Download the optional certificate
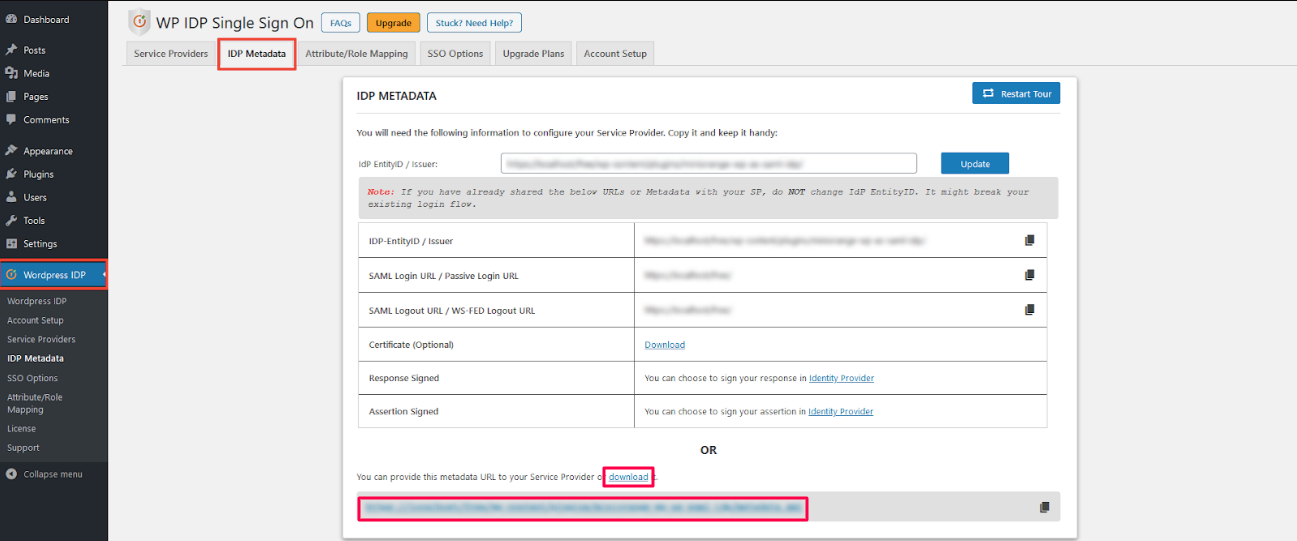Image resolution: width=1297 pixels, height=541 pixels. tap(665, 345)
